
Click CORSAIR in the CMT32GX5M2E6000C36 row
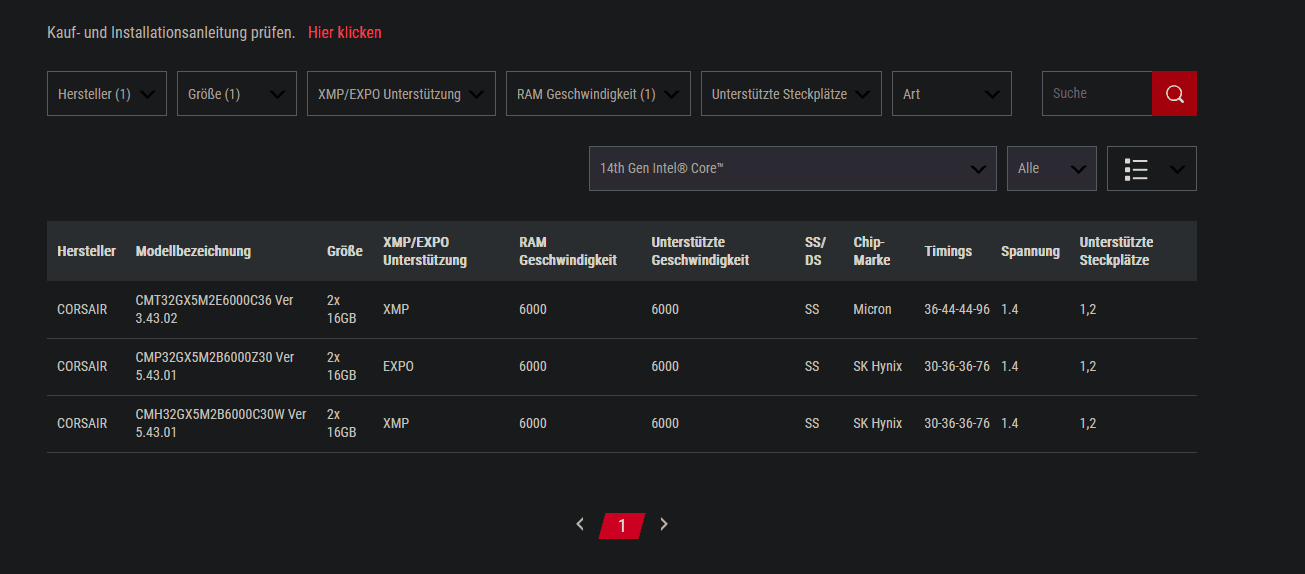pyautogui.click(x=82, y=310)
